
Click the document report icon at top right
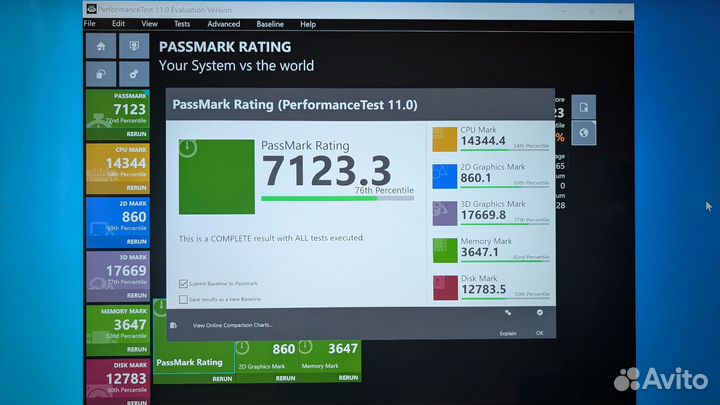pos(583,106)
